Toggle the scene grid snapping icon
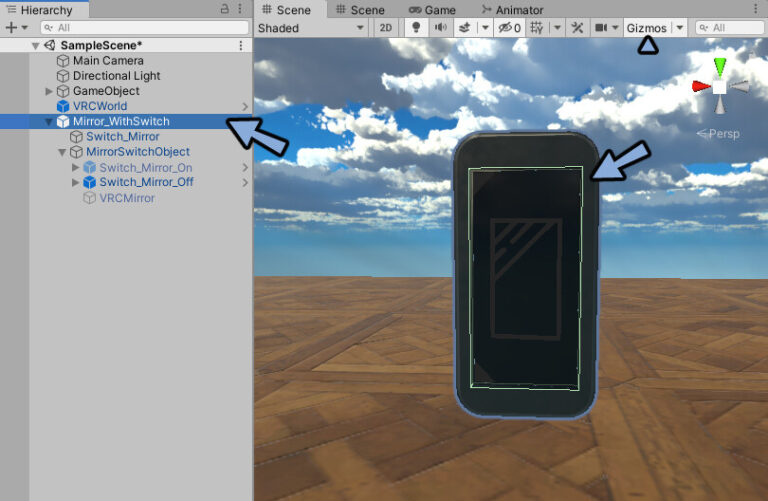This screenshot has width=768, height=501. 537,28
